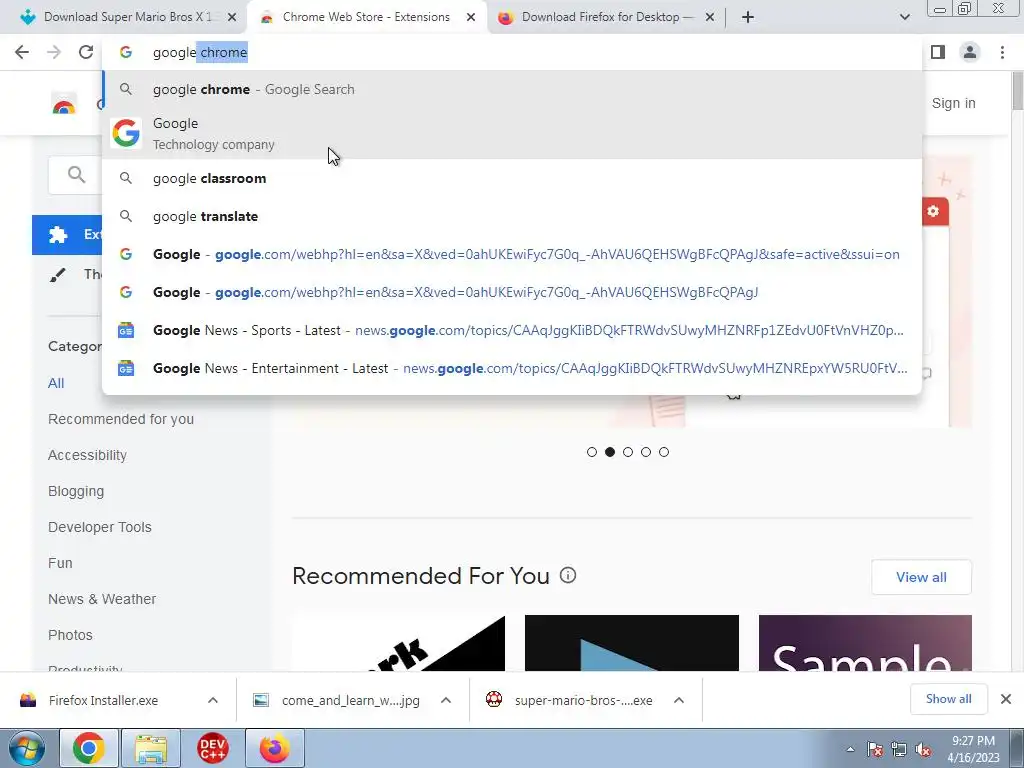This screenshot has width=1024, height=768.
Task: Open Google webhp suggestion ending with ssui=on
Action: (512, 254)
